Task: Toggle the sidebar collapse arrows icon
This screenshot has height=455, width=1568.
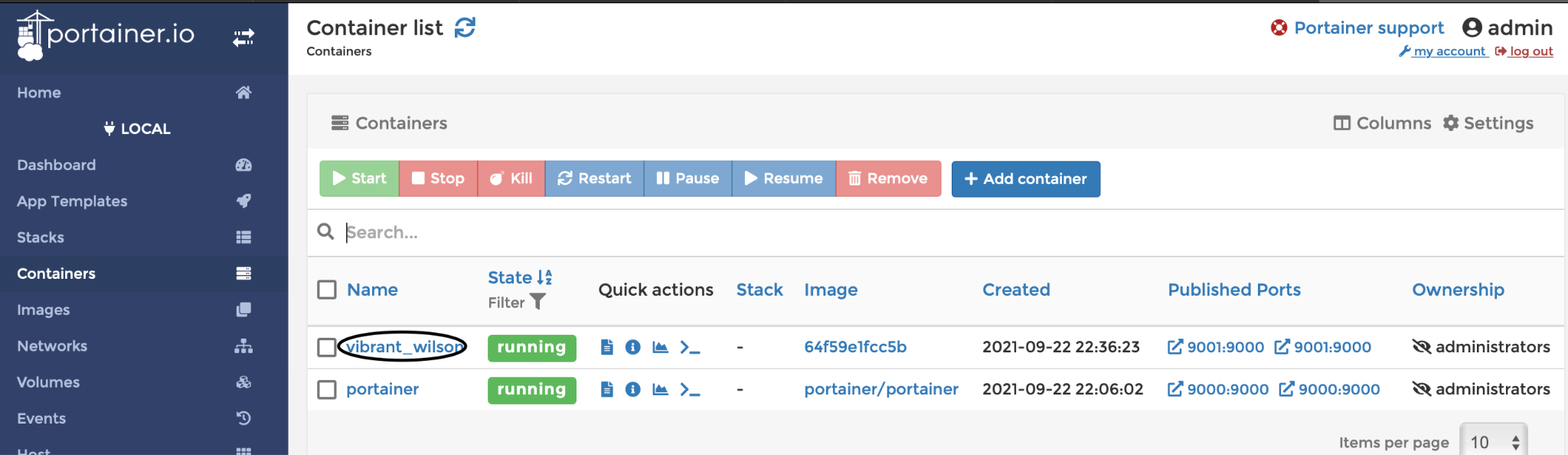Action: tap(243, 37)
